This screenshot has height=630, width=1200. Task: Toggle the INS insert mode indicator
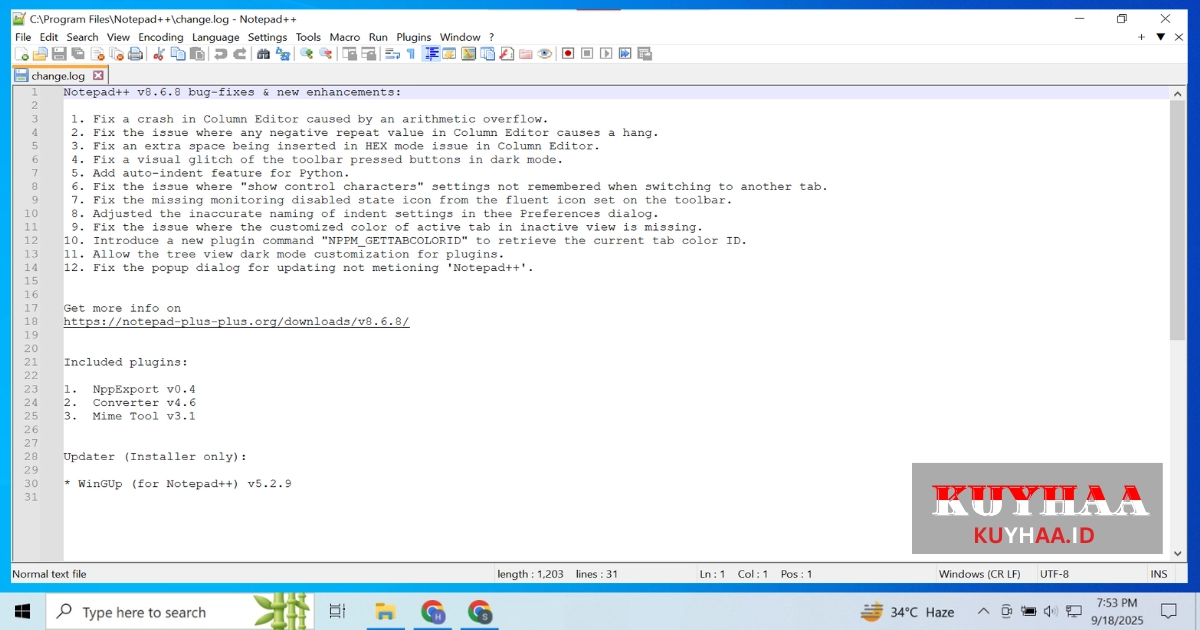(1159, 574)
